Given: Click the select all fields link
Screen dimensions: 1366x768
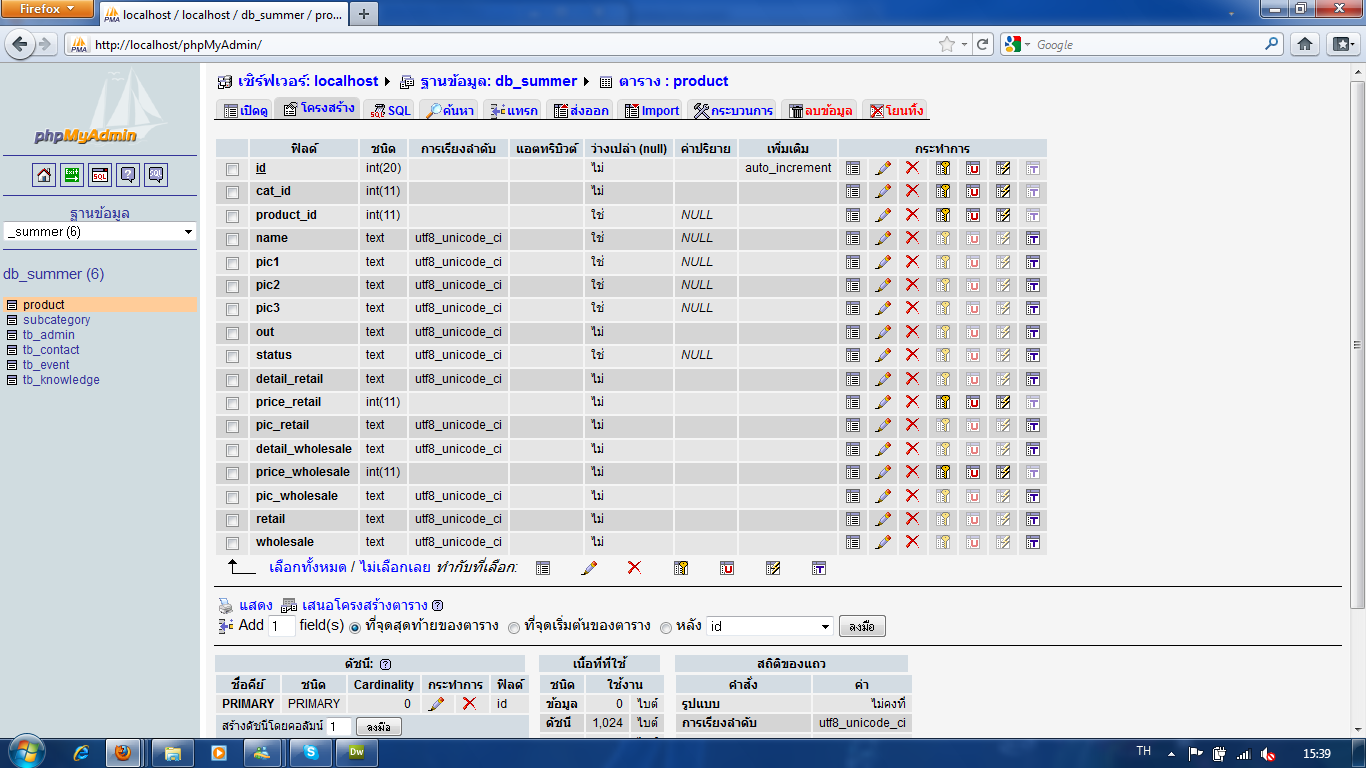Looking at the screenshot, I should click(x=308, y=567).
